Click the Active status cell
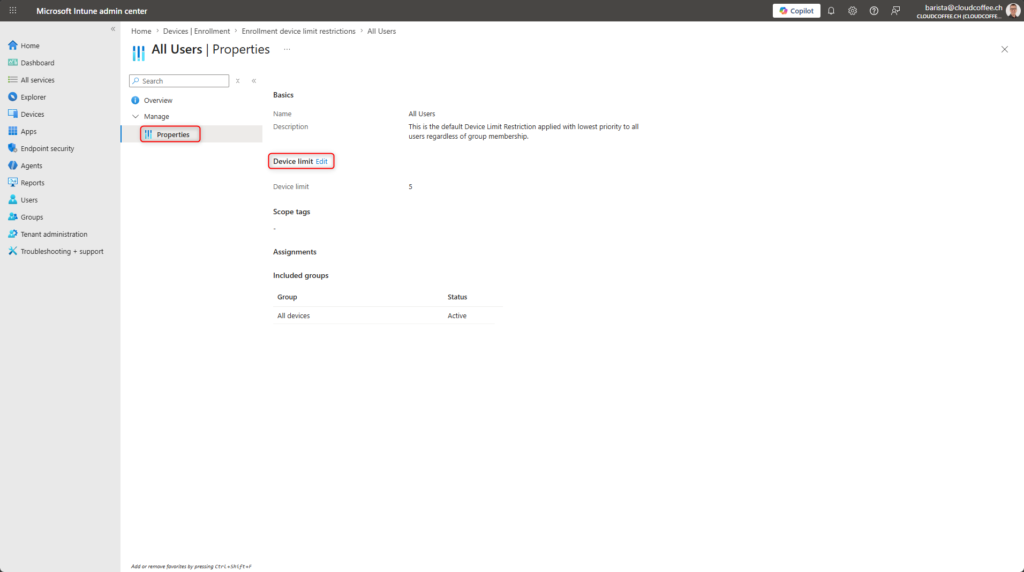Viewport: 1024px width, 572px height. pos(457,316)
